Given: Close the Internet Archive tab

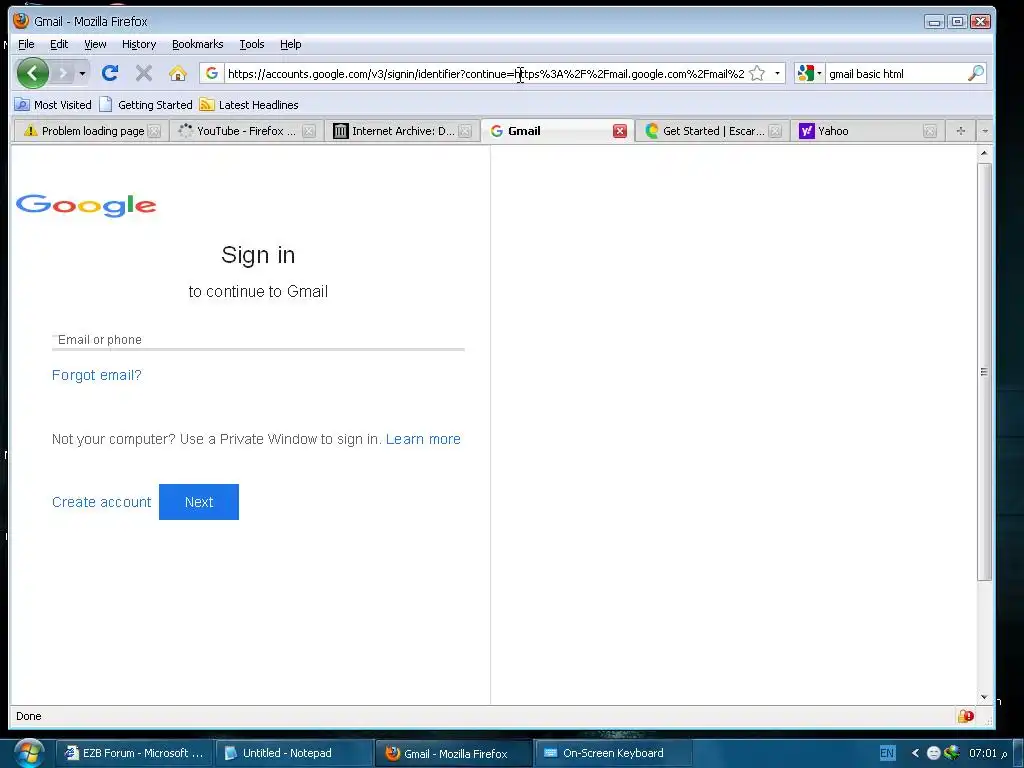Looking at the screenshot, I should coord(465,131).
